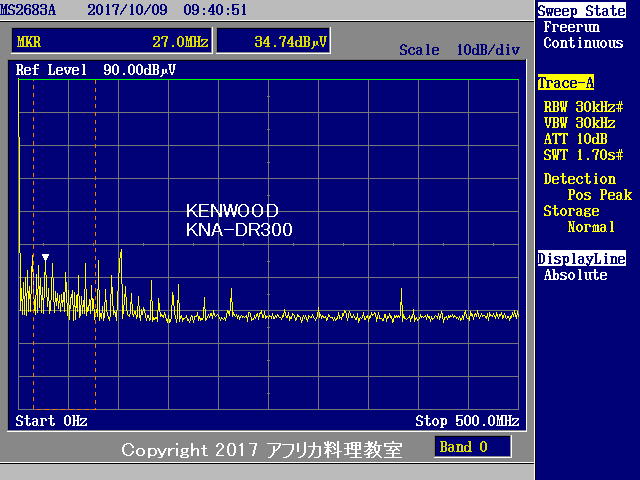Screen dimensions: 640x480
Task: Select the Pos Peak detection value
Action: [x=600, y=195]
